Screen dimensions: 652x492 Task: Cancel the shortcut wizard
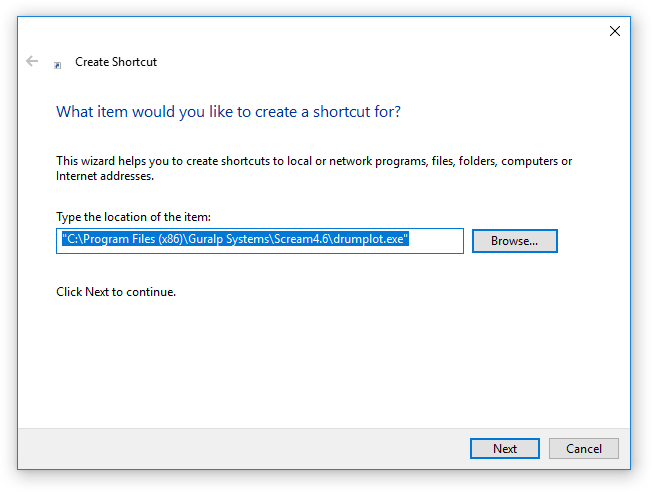click(583, 448)
